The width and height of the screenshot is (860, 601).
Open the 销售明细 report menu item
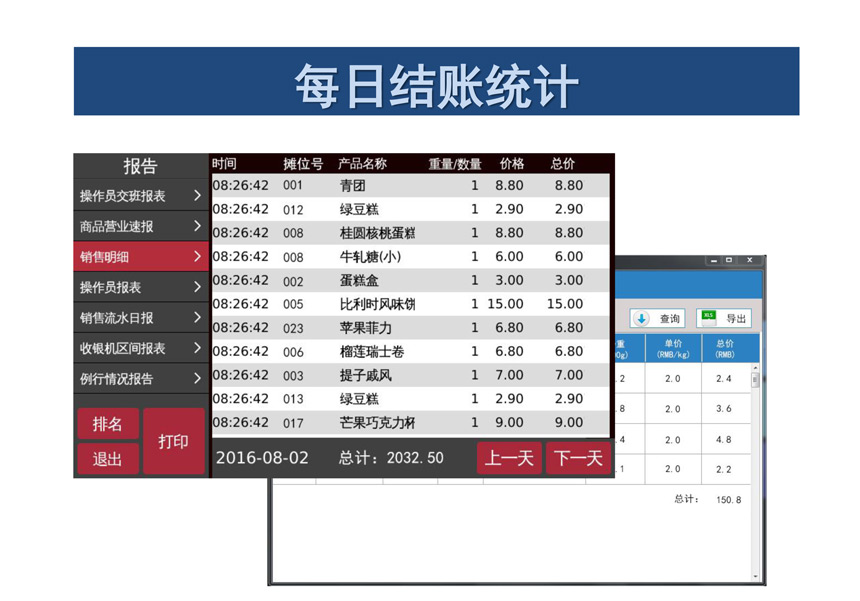140,257
